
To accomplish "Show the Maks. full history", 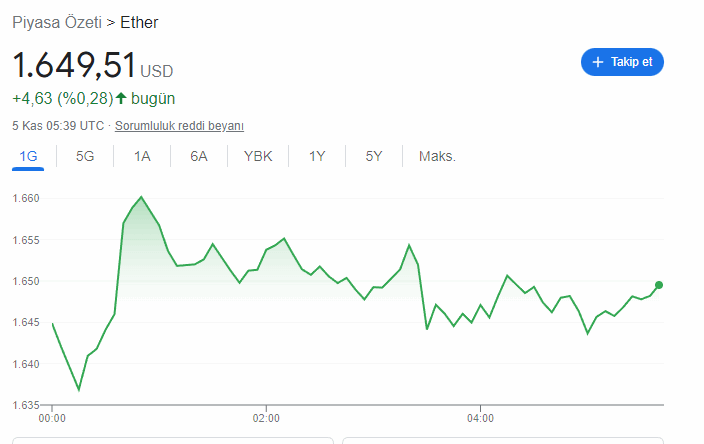I will (437, 156).
